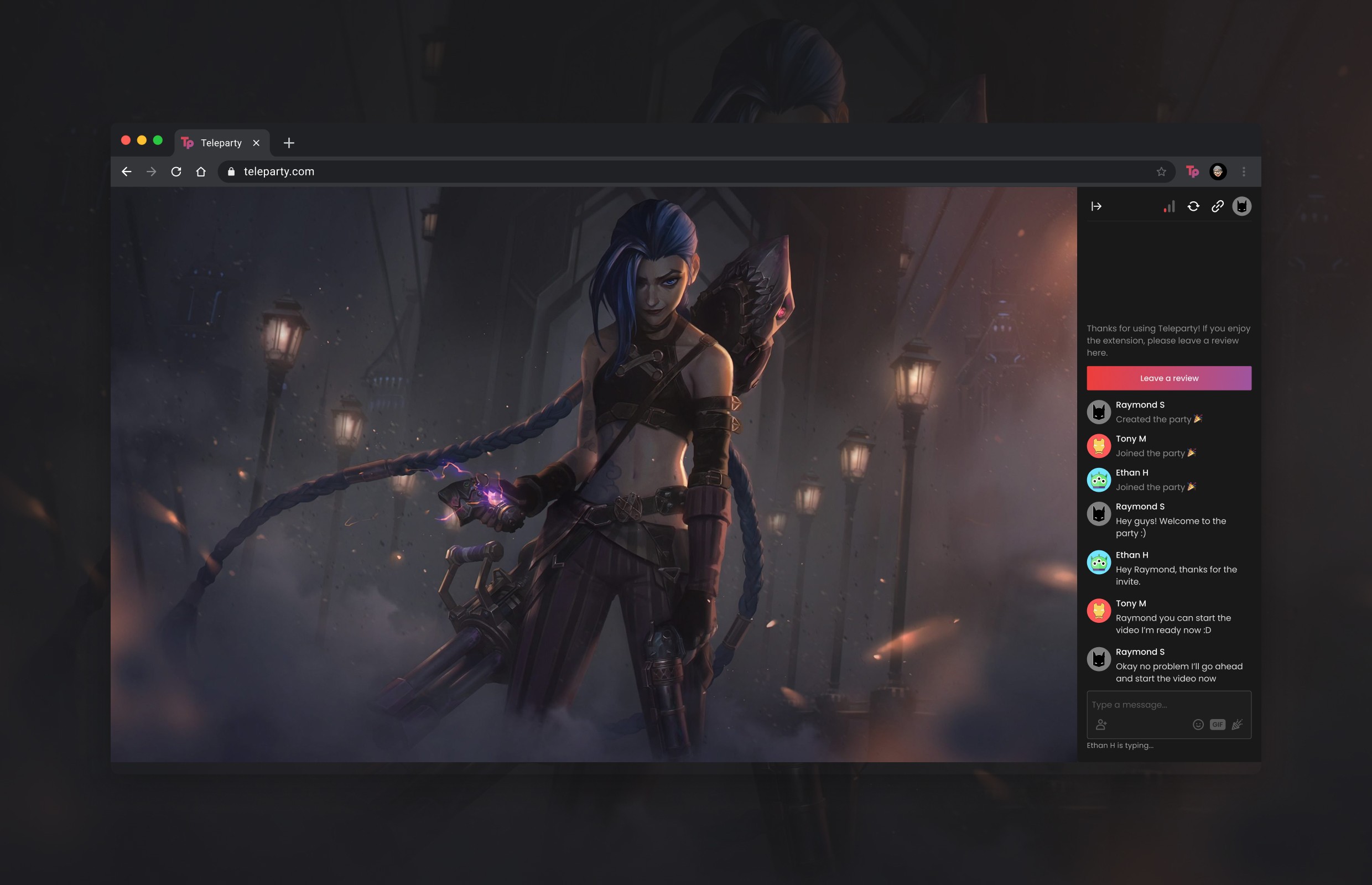Open the emoji picker in chat
This screenshot has width=1372, height=885.
pyautogui.click(x=1198, y=725)
